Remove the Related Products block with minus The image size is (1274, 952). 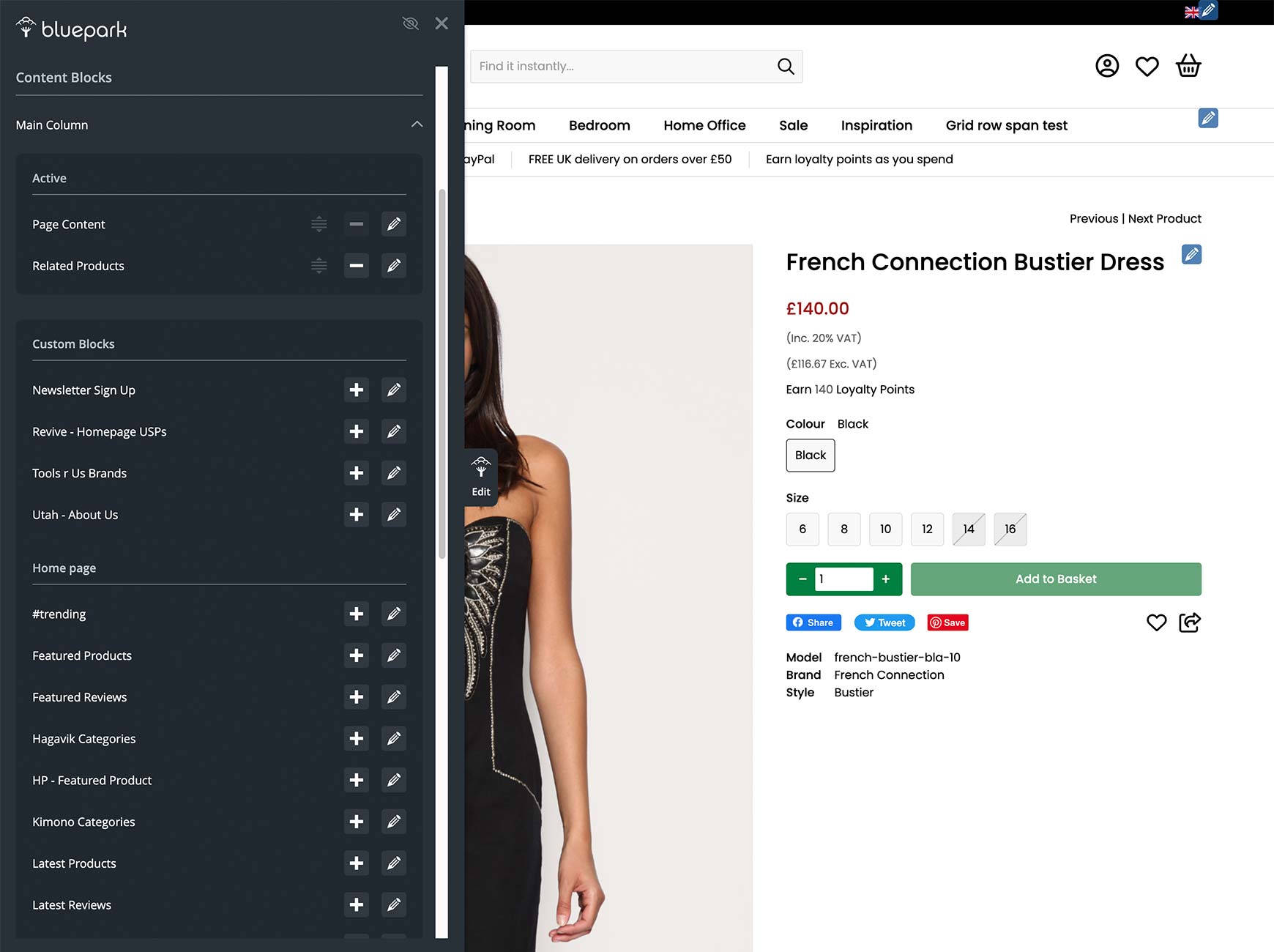tap(357, 266)
